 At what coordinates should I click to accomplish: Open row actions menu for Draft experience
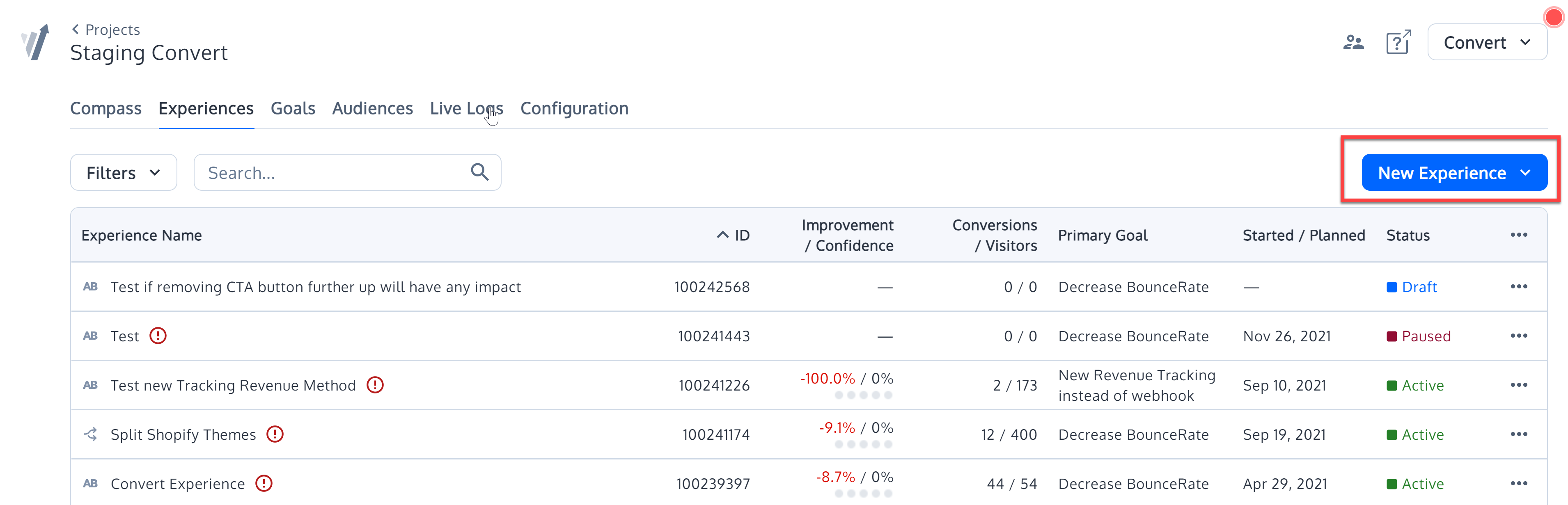[x=1519, y=287]
